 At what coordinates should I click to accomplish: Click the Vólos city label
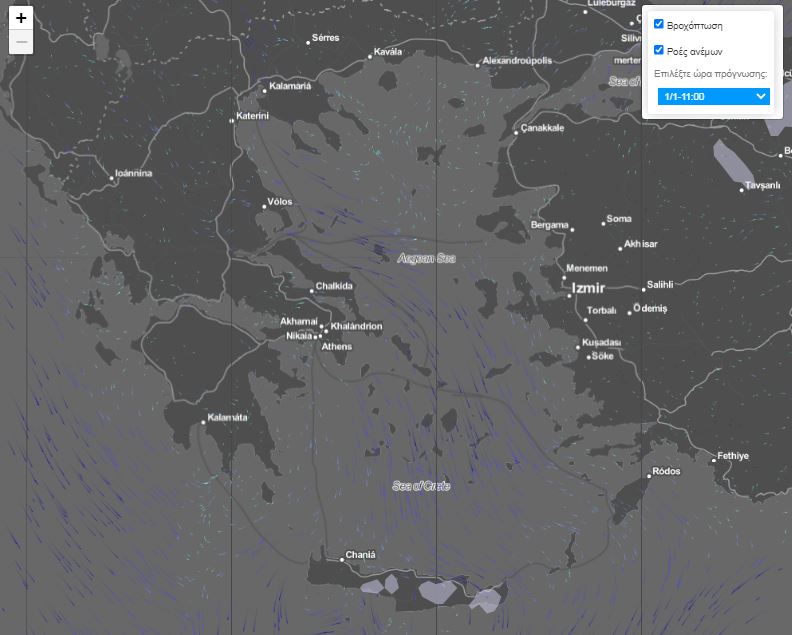coord(280,202)
